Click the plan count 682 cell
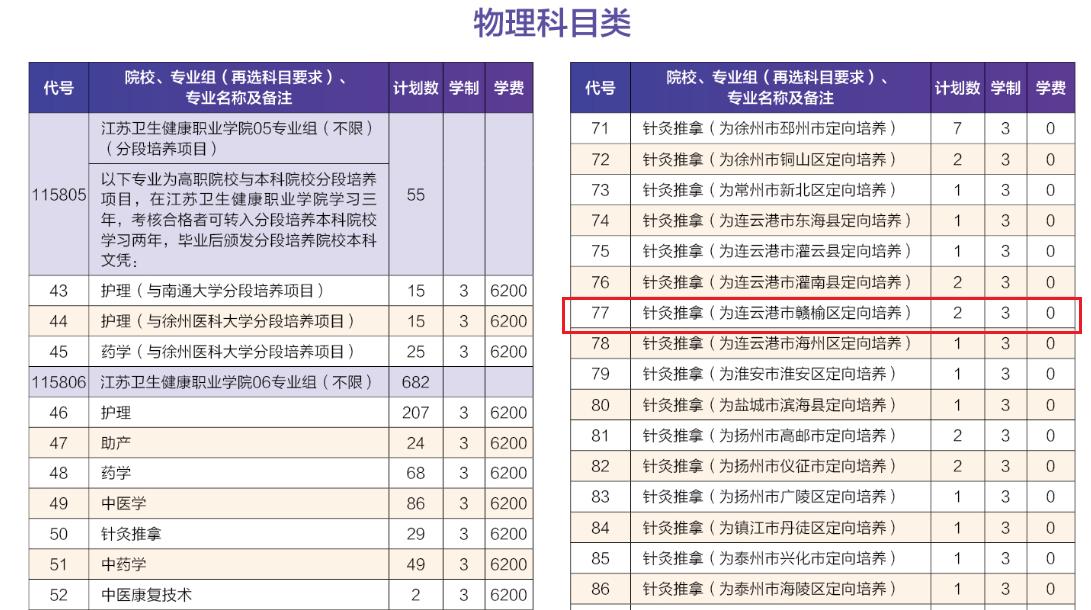 coord(416,382)
